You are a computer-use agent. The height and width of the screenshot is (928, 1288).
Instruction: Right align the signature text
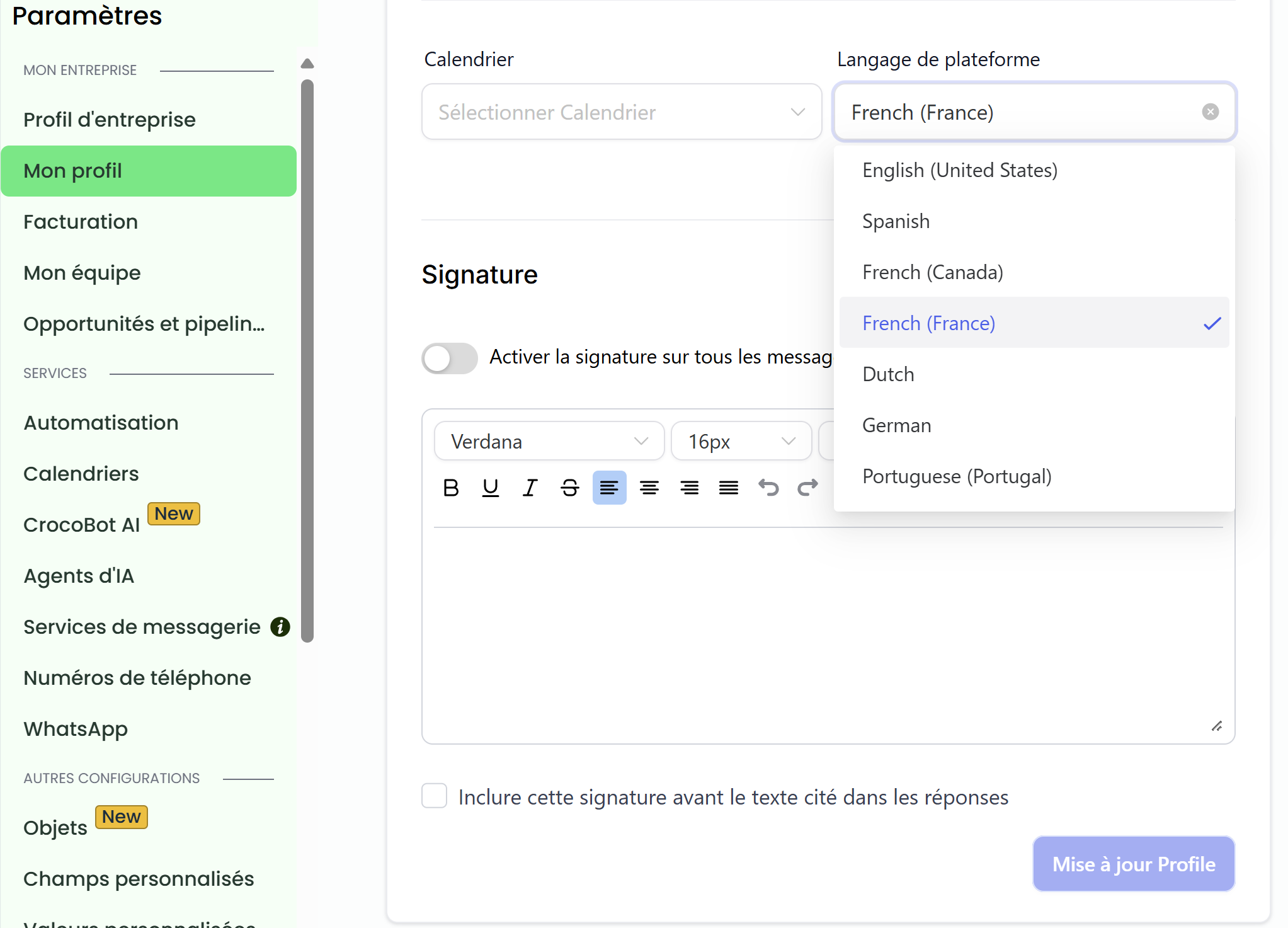click(689, 488)
